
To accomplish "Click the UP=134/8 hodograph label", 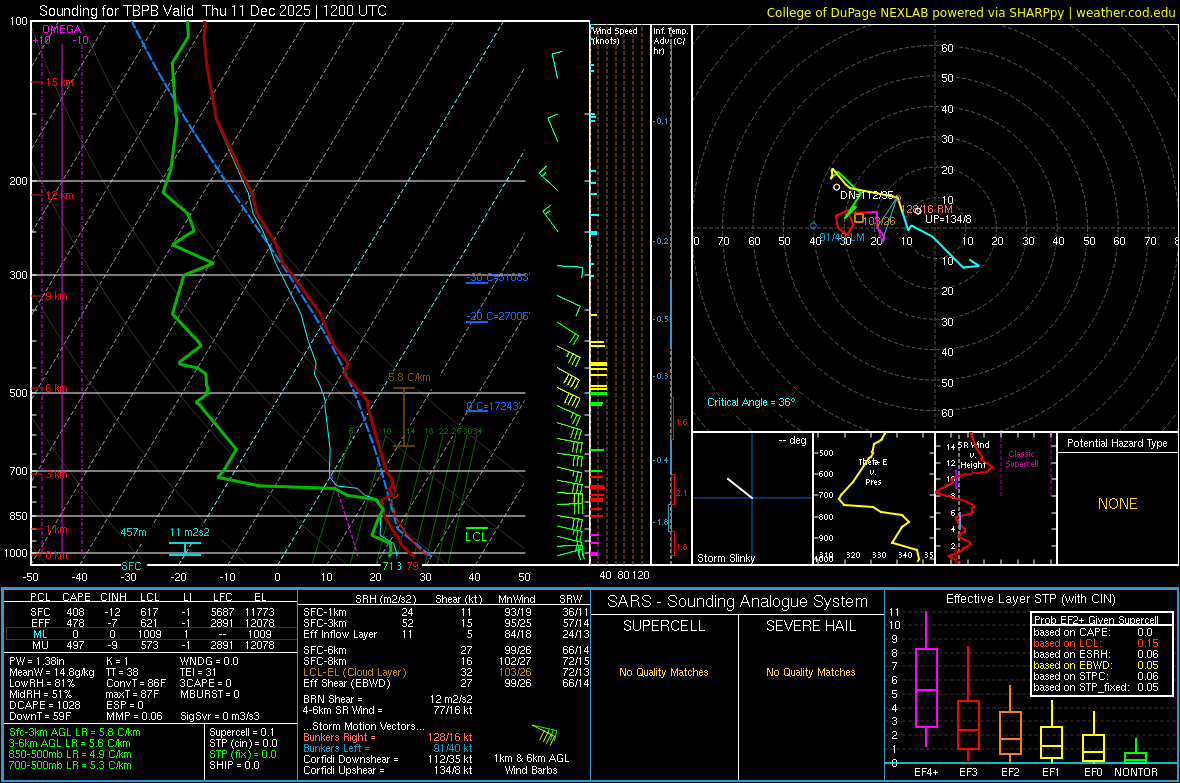I will point(947,219).
